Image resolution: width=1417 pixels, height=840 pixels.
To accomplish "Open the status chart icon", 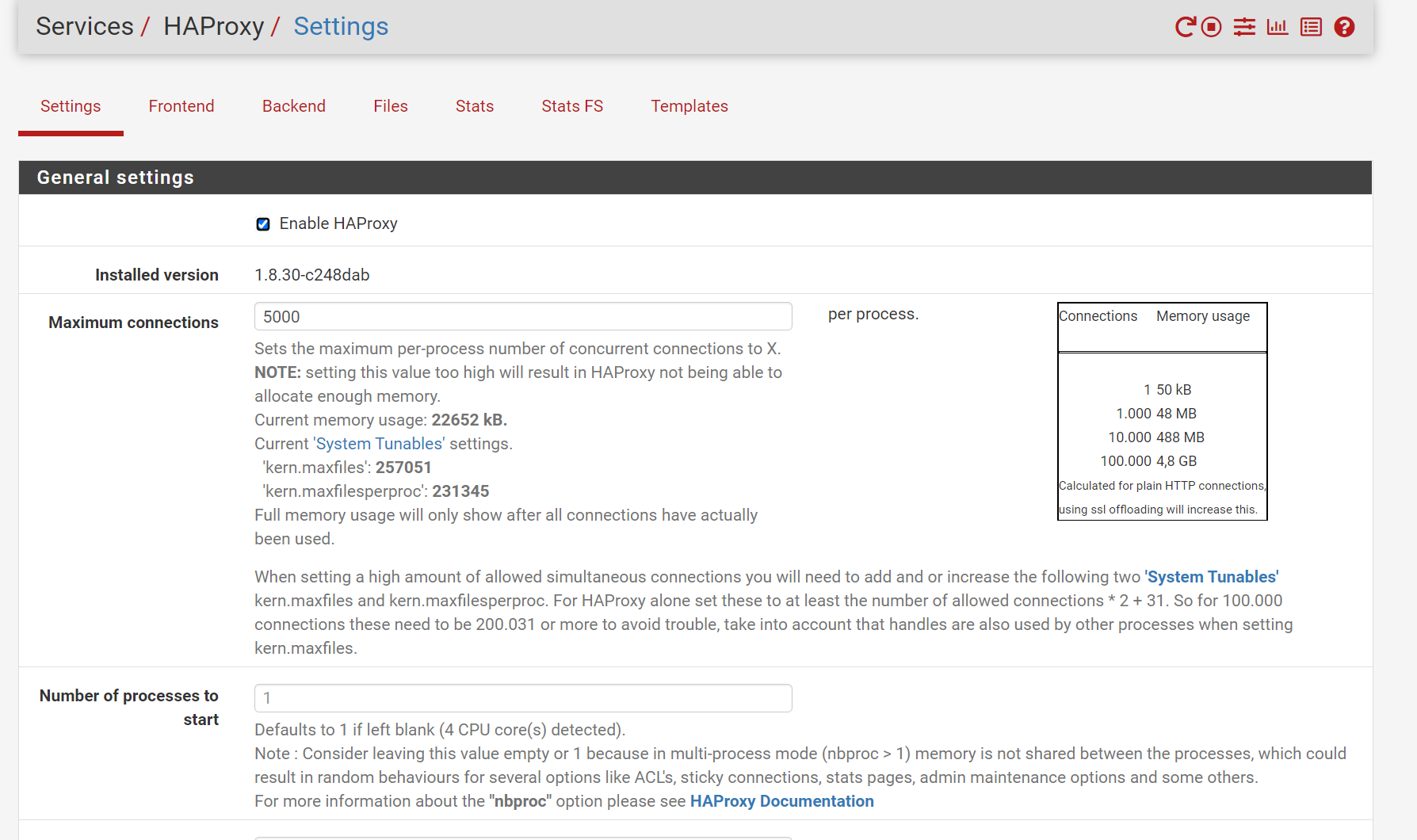I will pos(1278,27).
